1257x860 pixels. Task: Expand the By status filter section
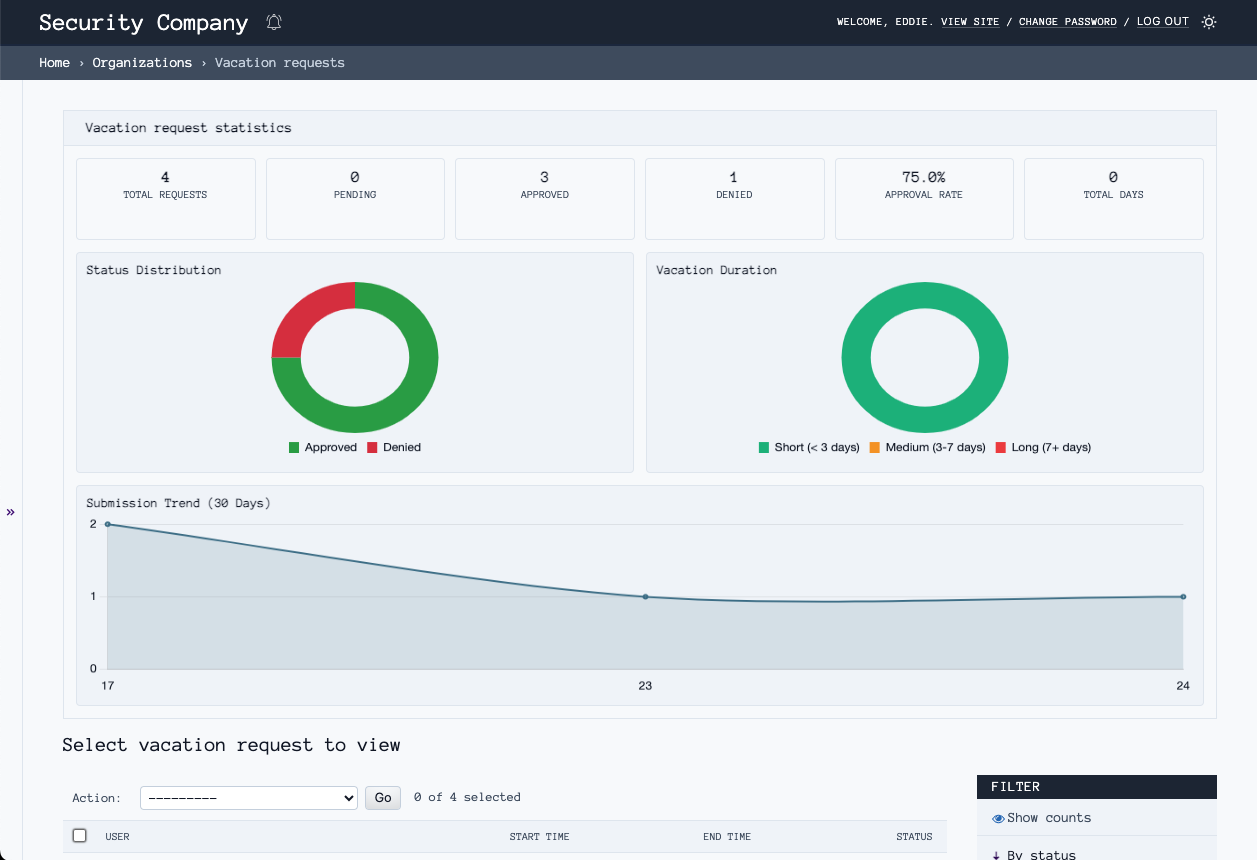[x=1040, y=853]
